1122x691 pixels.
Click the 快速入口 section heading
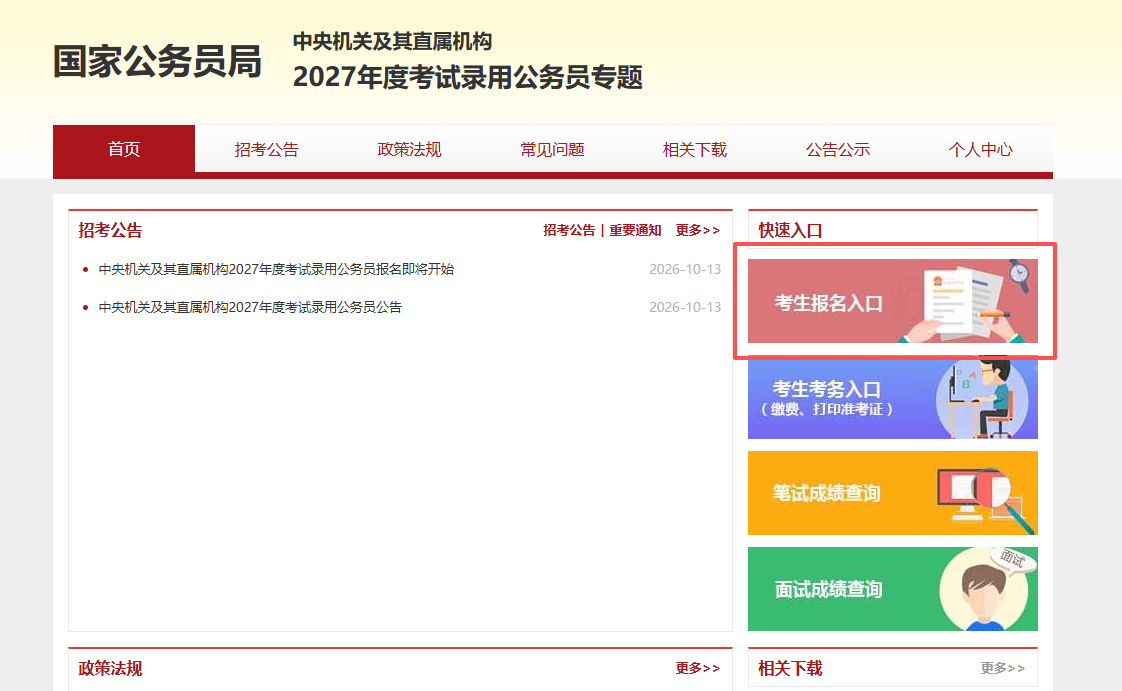tap(790, 230)
